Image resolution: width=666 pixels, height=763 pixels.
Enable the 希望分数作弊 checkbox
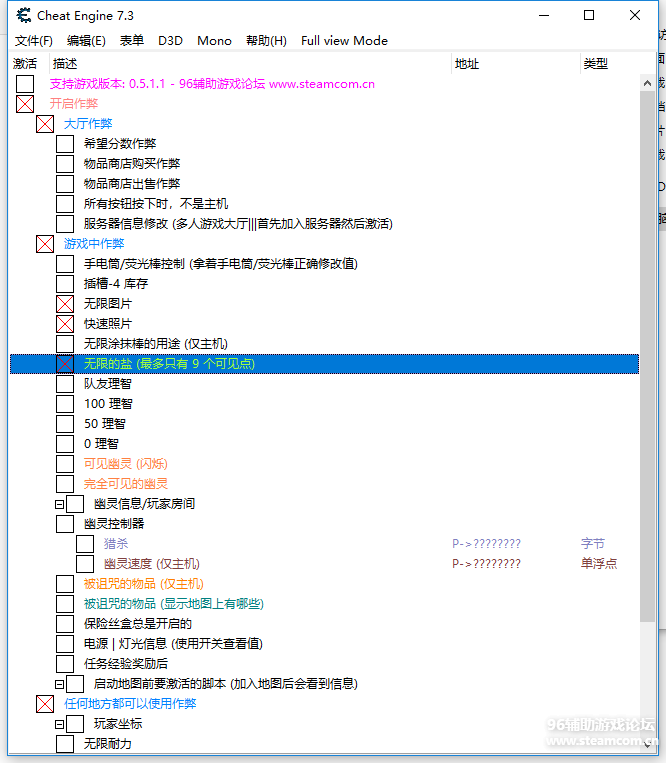pyautogui.click(x=65, y=144)
